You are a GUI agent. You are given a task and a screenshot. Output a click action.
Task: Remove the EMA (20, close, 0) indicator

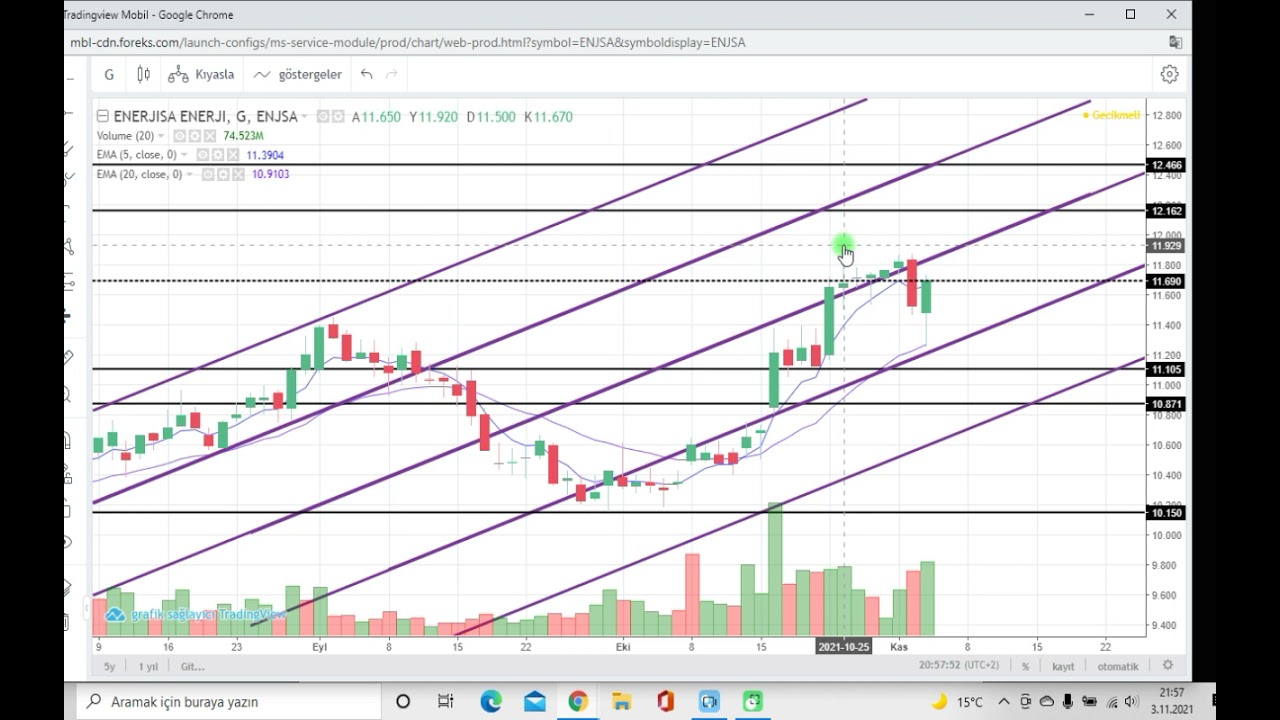(x=240, y=174)
